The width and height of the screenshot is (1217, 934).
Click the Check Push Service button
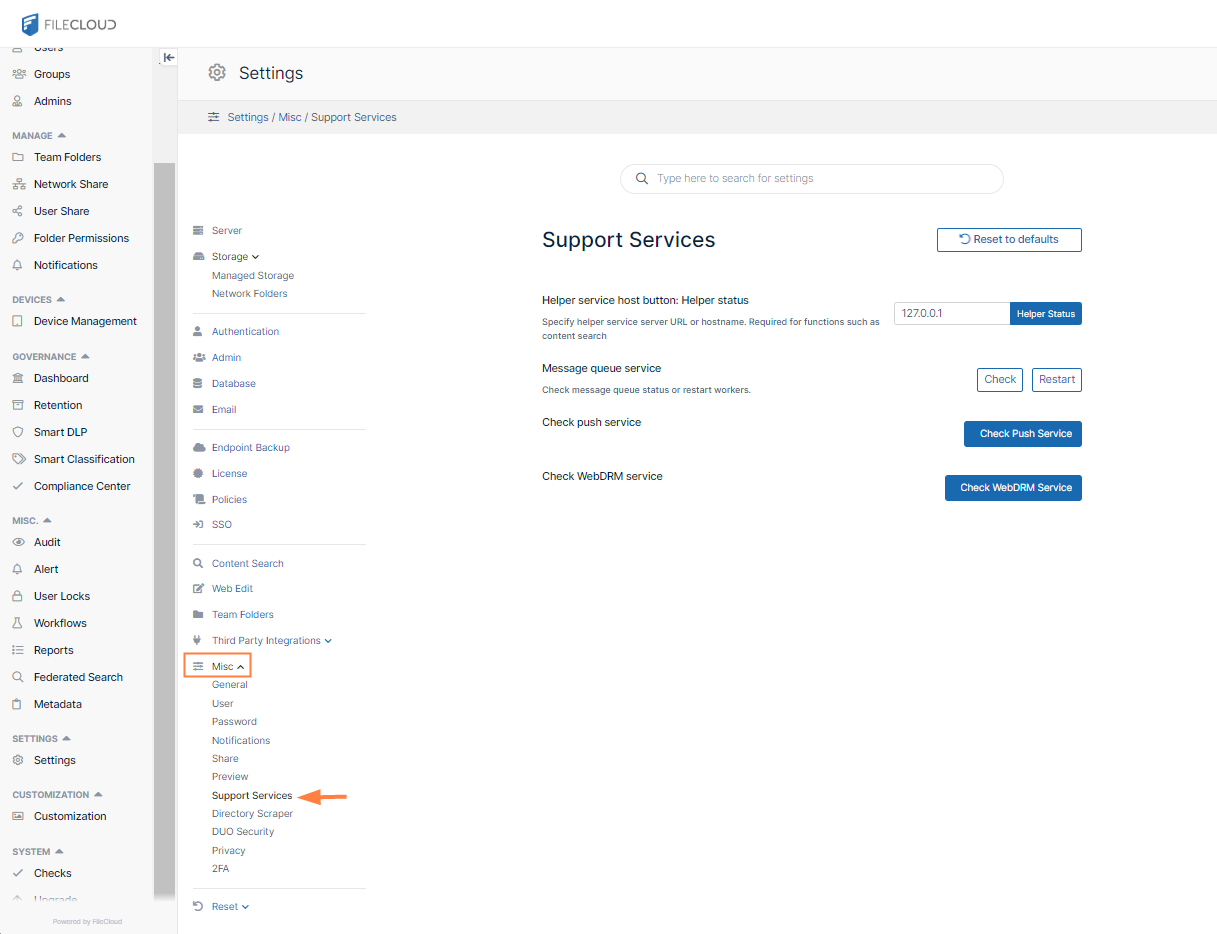(1022, 434)
